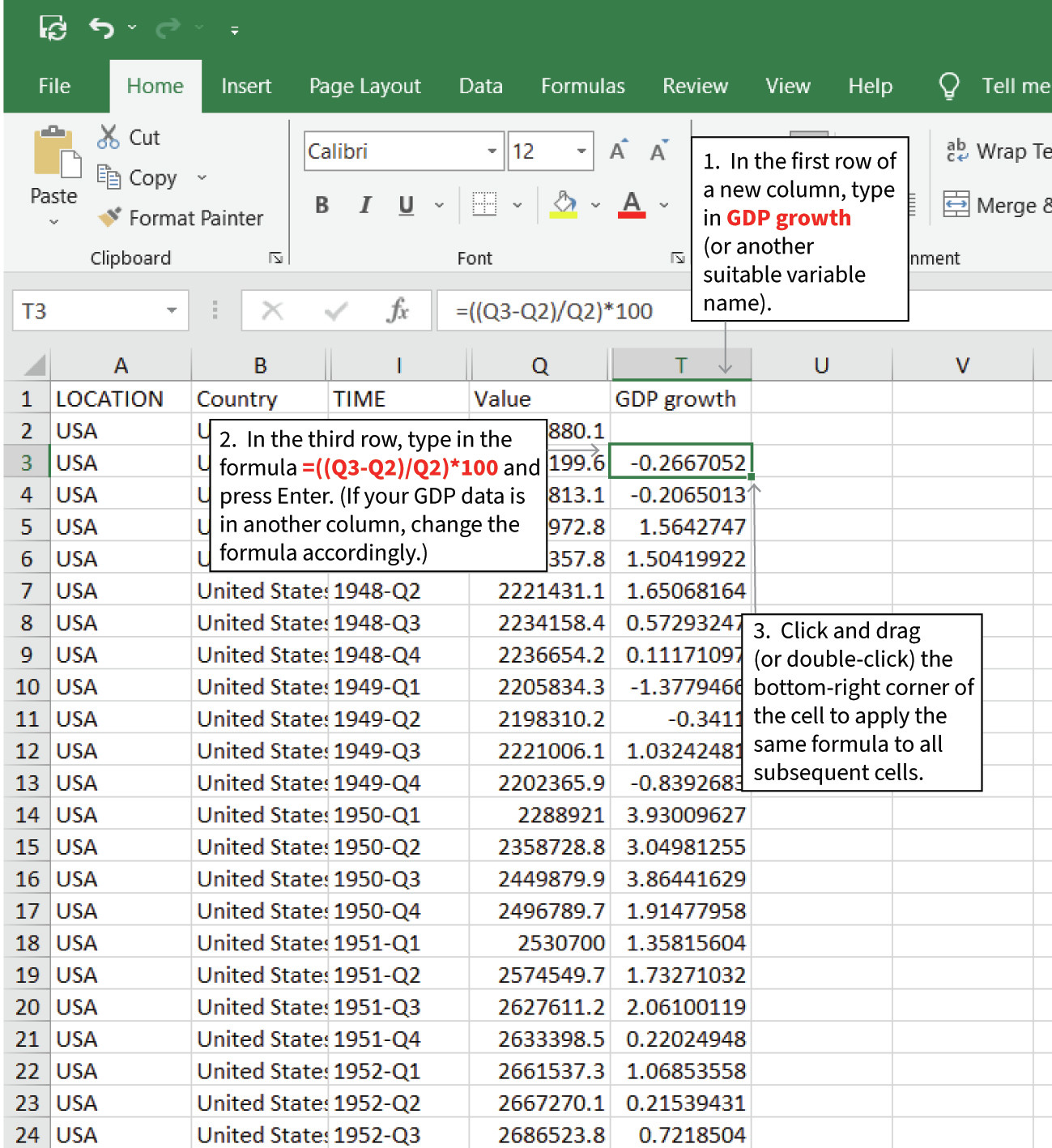Click the Merge & Center icon
This screenshot has width=1052, height=1148.
[958, 204]
